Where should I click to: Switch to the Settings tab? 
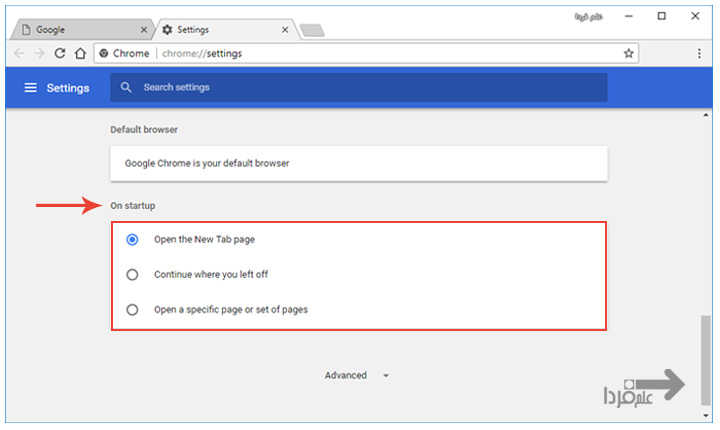point(220,30)
